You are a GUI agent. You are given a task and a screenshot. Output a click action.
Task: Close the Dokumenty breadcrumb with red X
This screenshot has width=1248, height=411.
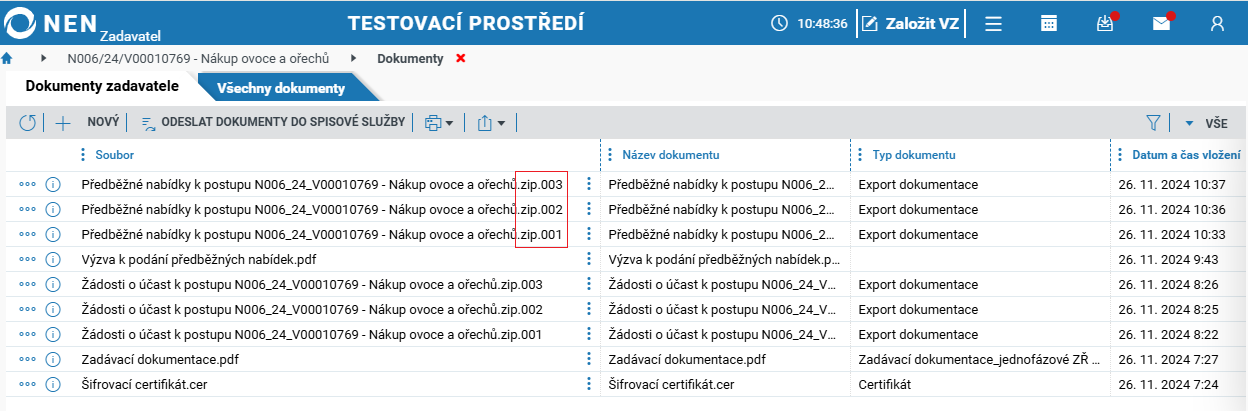click(461, 59)
